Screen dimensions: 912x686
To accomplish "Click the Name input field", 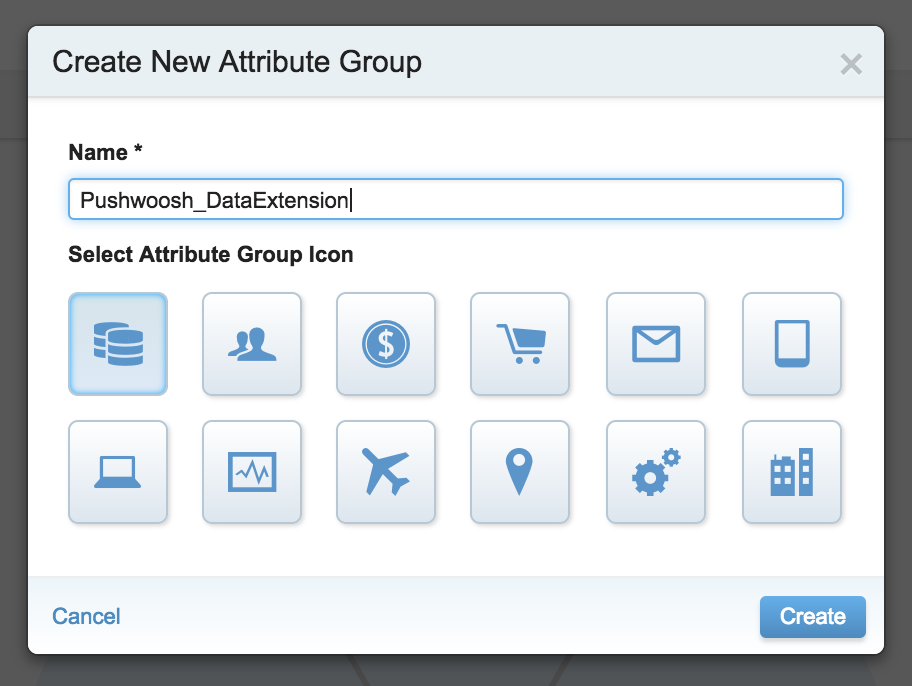I will pos(456,199).
